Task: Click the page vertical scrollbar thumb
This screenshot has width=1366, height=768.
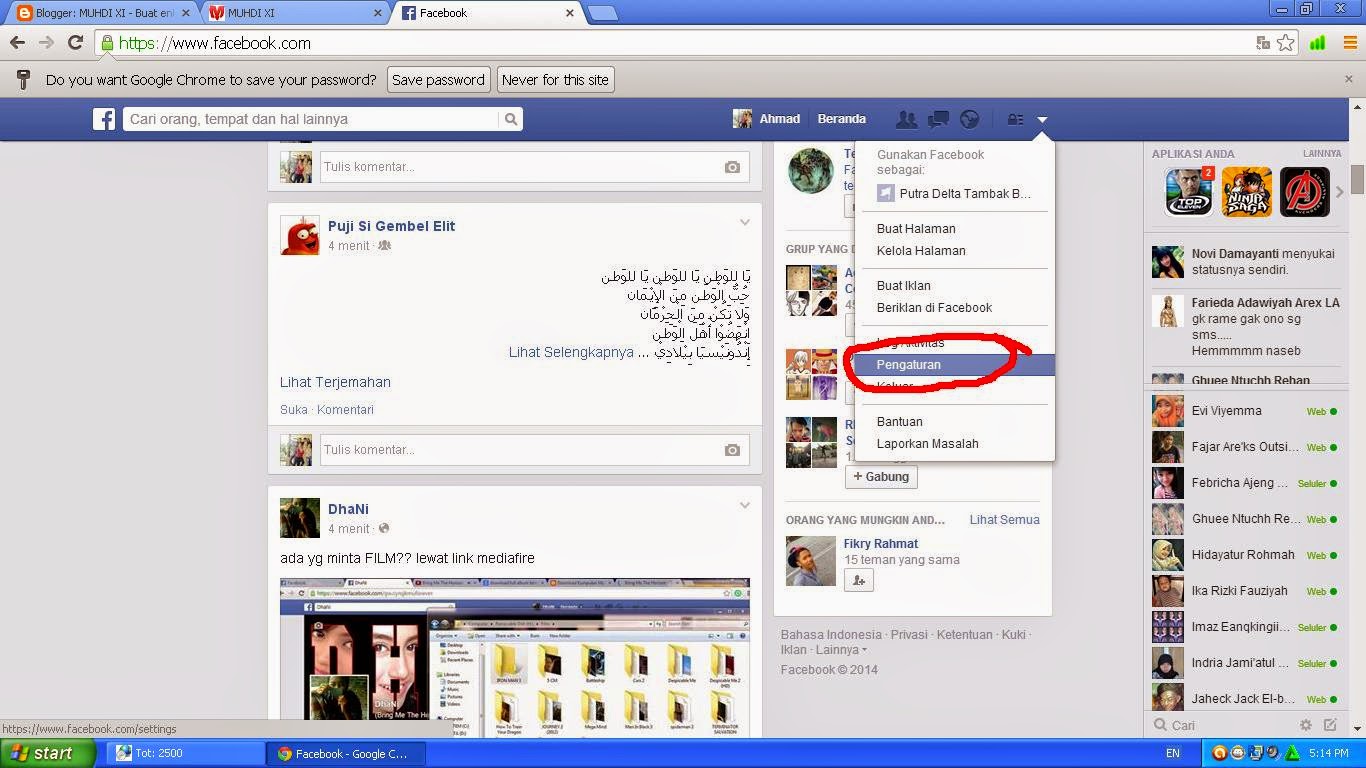Action: [x=1357, y=179]
